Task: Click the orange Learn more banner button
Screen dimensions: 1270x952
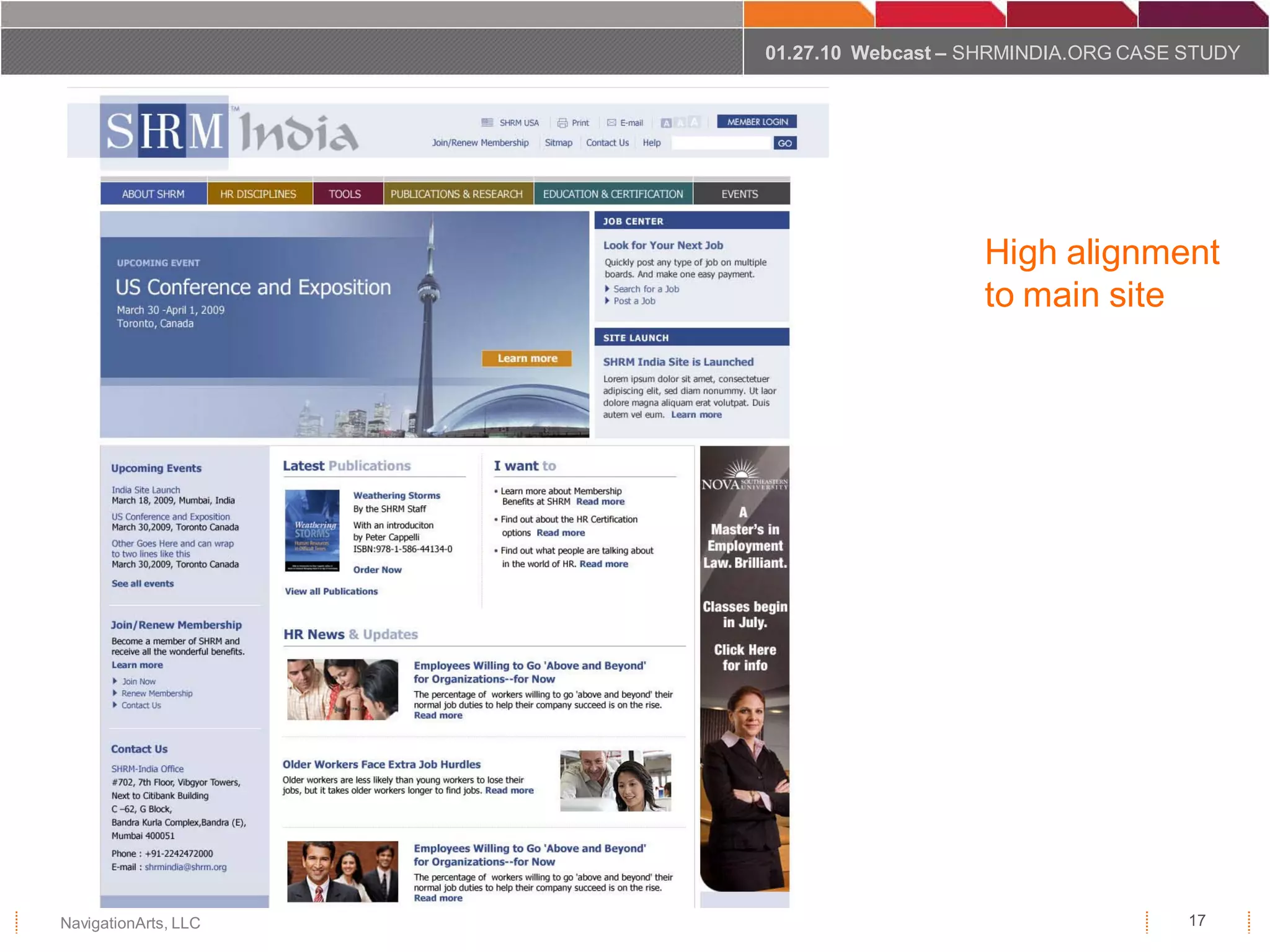Action: coord(527,358)
